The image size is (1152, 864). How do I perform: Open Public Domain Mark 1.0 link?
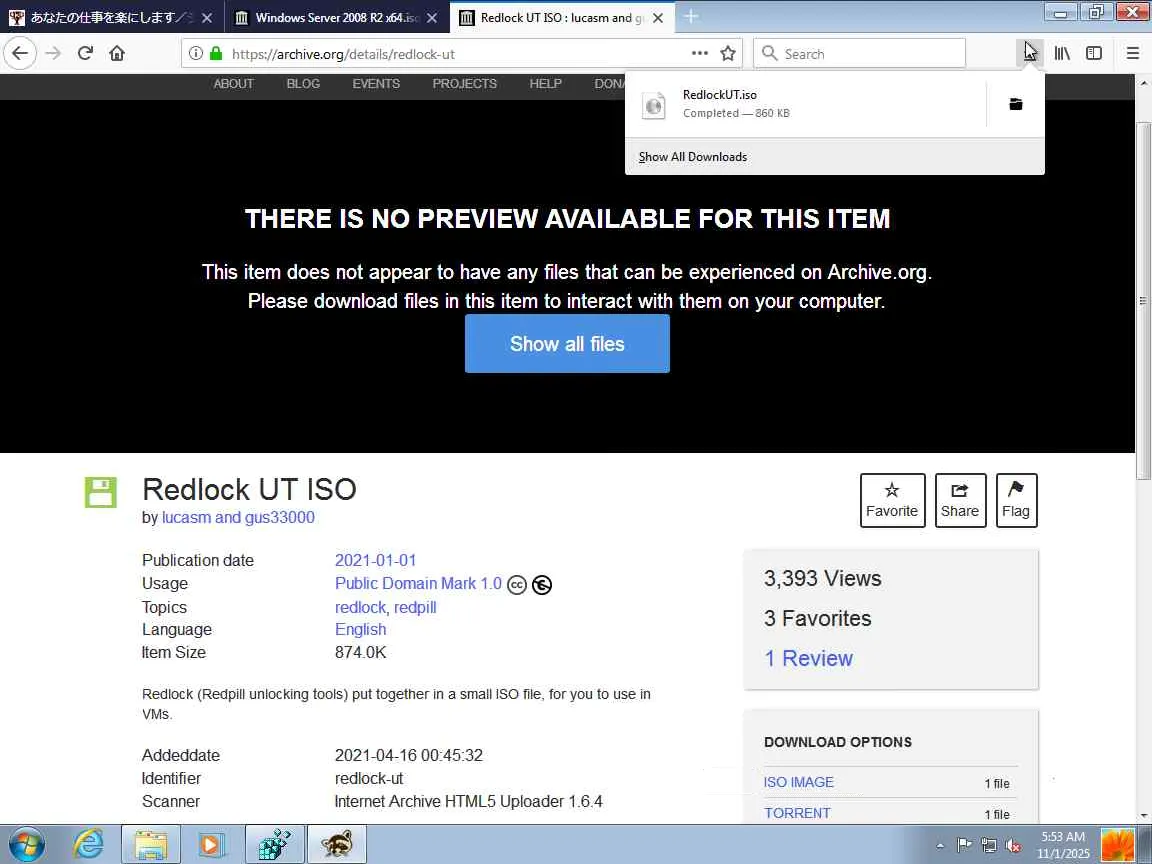418,583
